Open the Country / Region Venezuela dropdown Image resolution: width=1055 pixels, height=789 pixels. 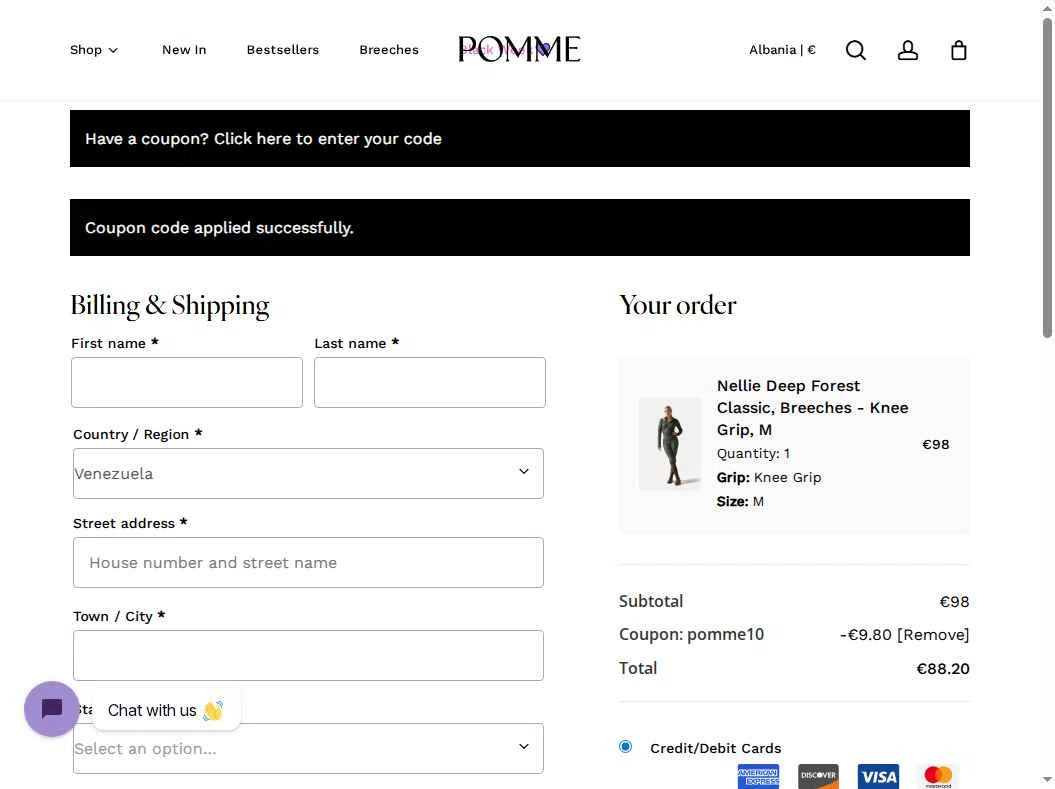(x=308, y=474)
